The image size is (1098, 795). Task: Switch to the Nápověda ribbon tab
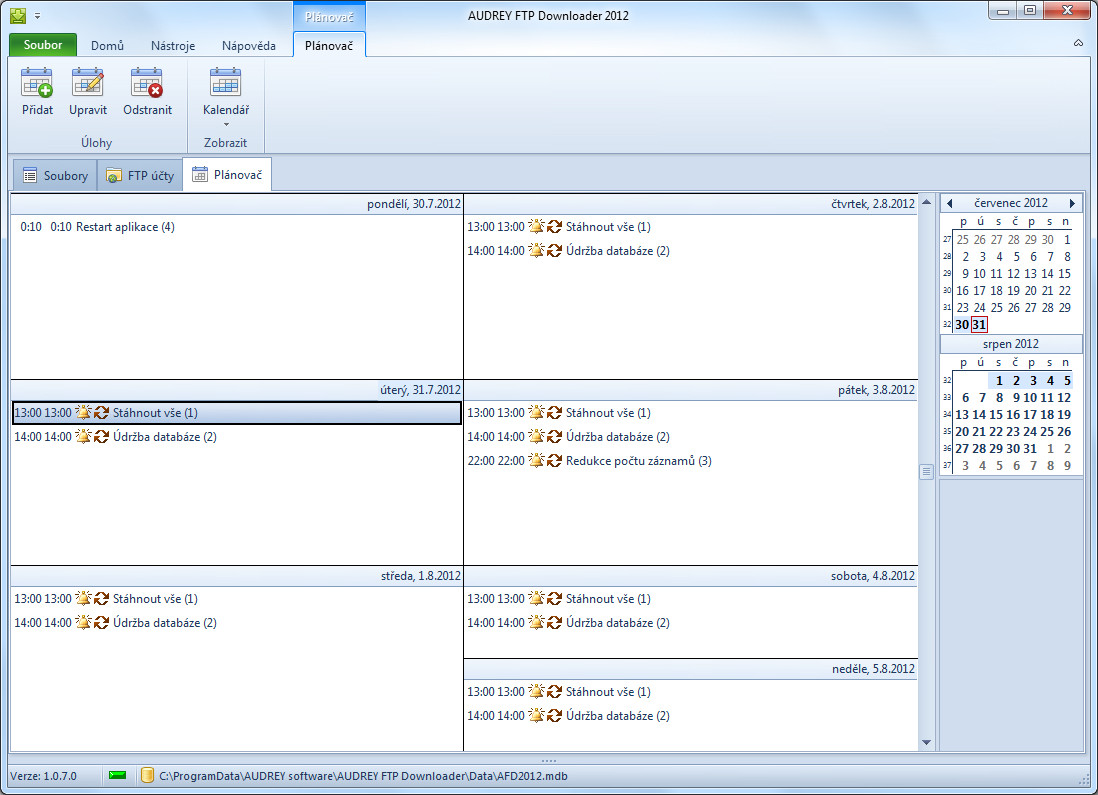click(249, 46)
